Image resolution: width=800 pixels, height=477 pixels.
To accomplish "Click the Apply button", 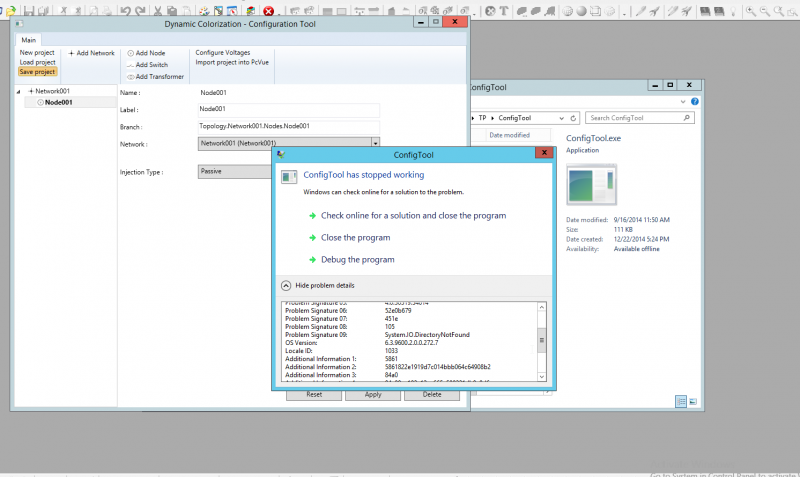I will tap(373, 394).
